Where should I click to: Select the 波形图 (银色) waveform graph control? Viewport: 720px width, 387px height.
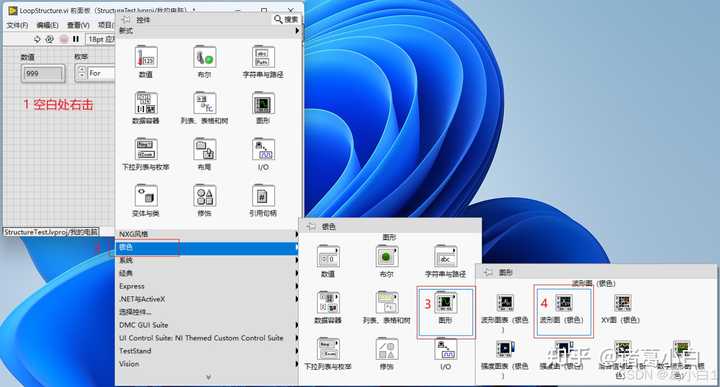563,308
